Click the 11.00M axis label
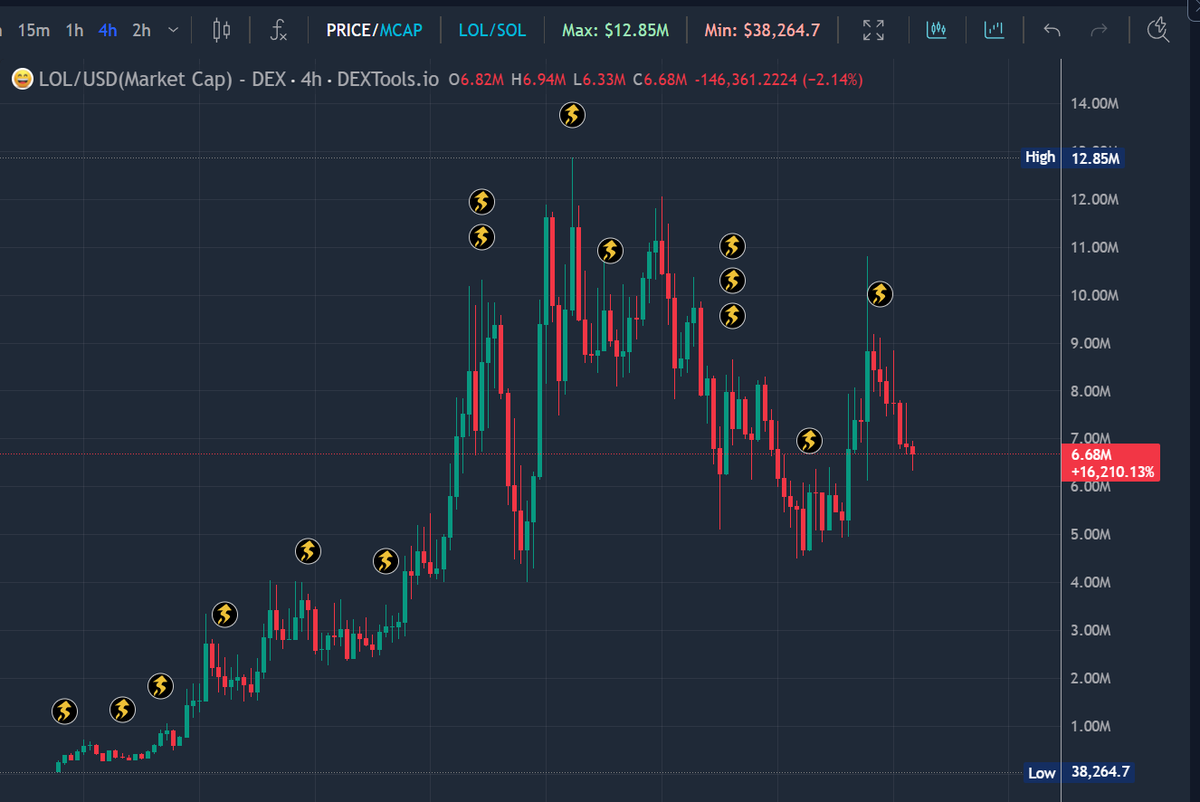Screen dimensions: 1200x802 1095,247
